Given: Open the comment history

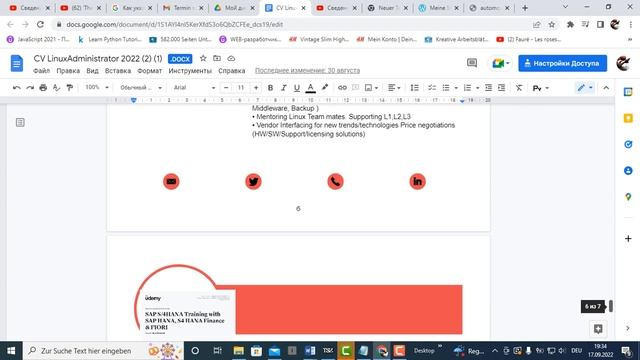Looking at the screenshot, I should [472, 63].
